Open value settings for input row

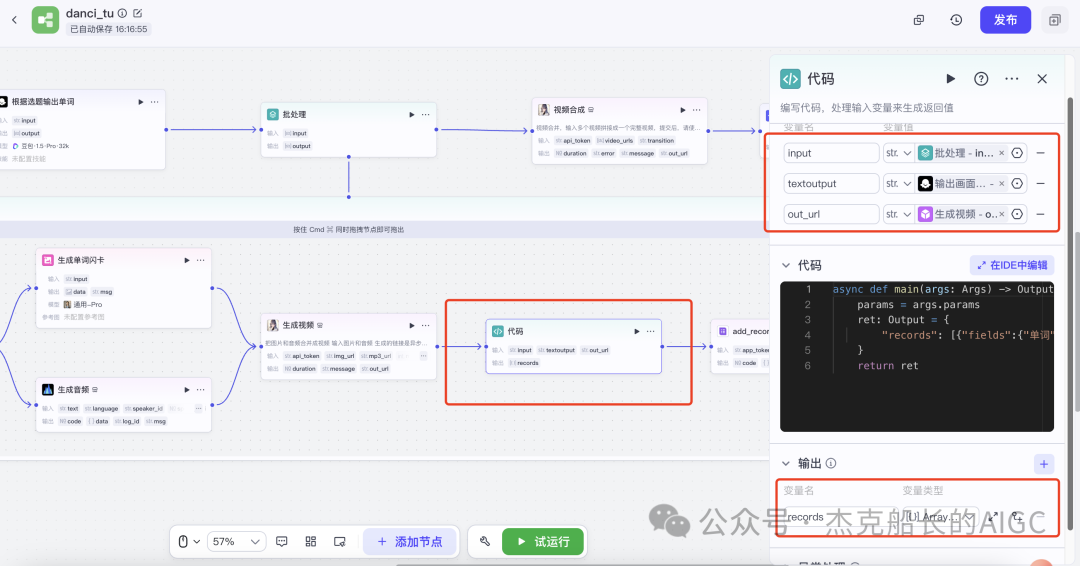[x=1017, y=153]
